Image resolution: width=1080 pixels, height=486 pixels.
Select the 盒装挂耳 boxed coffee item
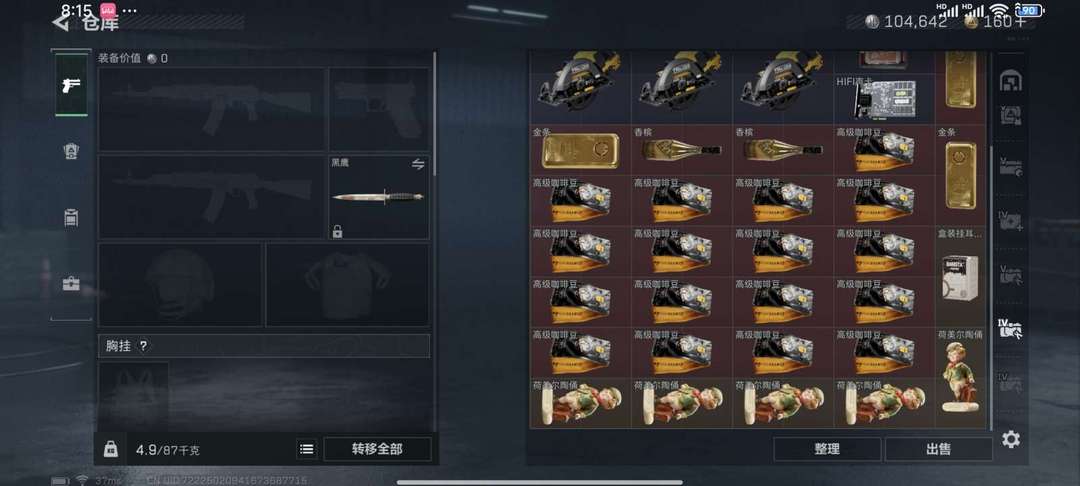960,277
